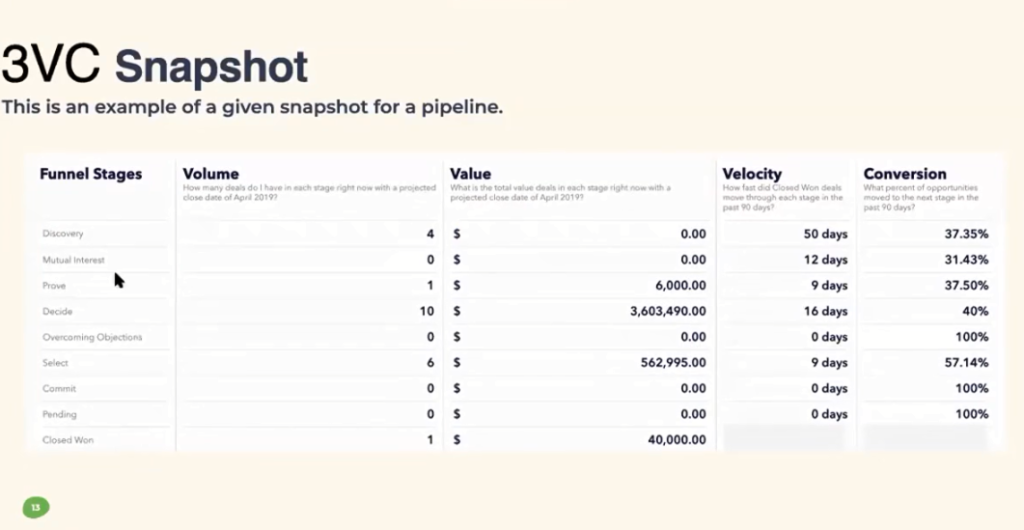
Task: Click the Decide volume cell showing 10
Action: (426, 311)
